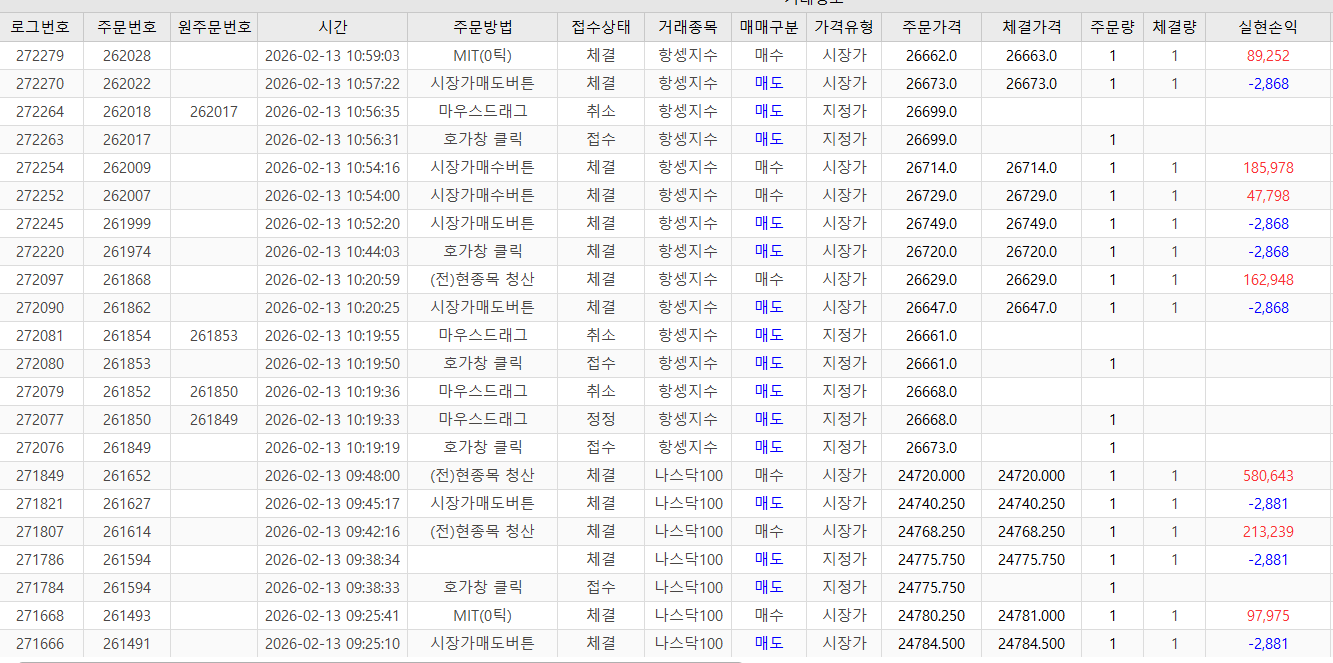This screenshot has height=663, width=1333.
Task: Click 정정 status in row 272077
Action: click(x=601, y=420)
